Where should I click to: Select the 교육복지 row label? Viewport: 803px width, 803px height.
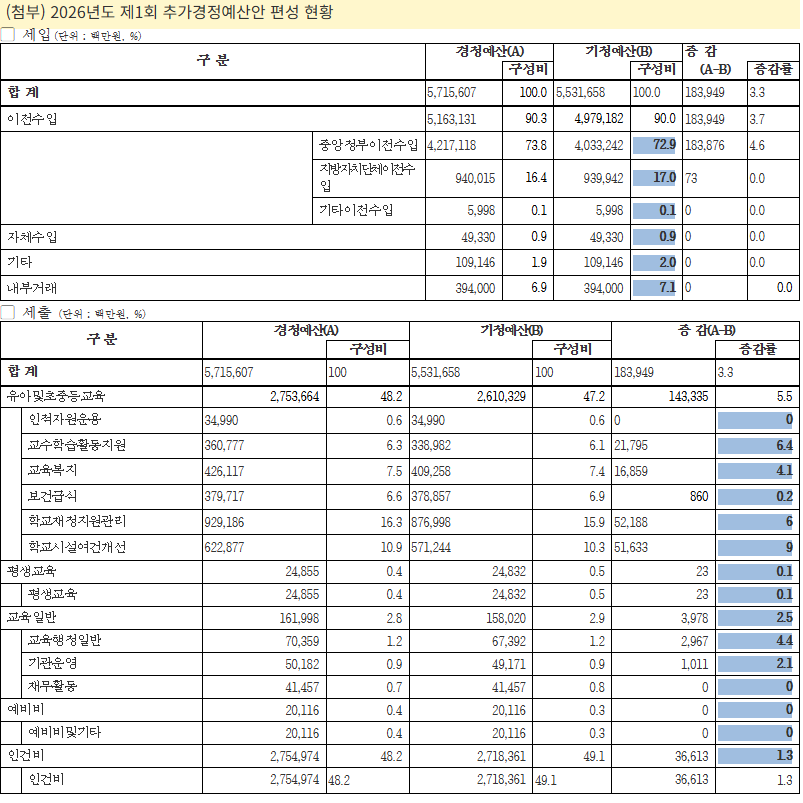[x=56, y=470]
